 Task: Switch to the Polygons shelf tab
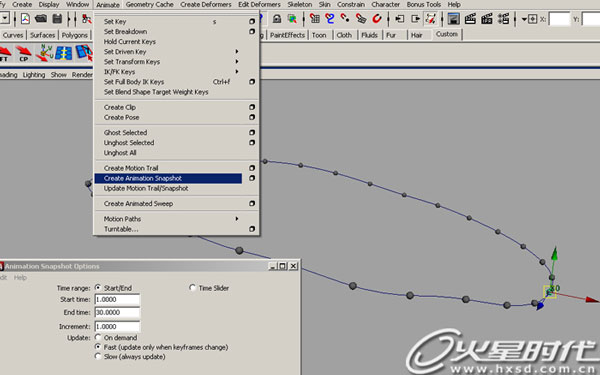coord(75,35)
